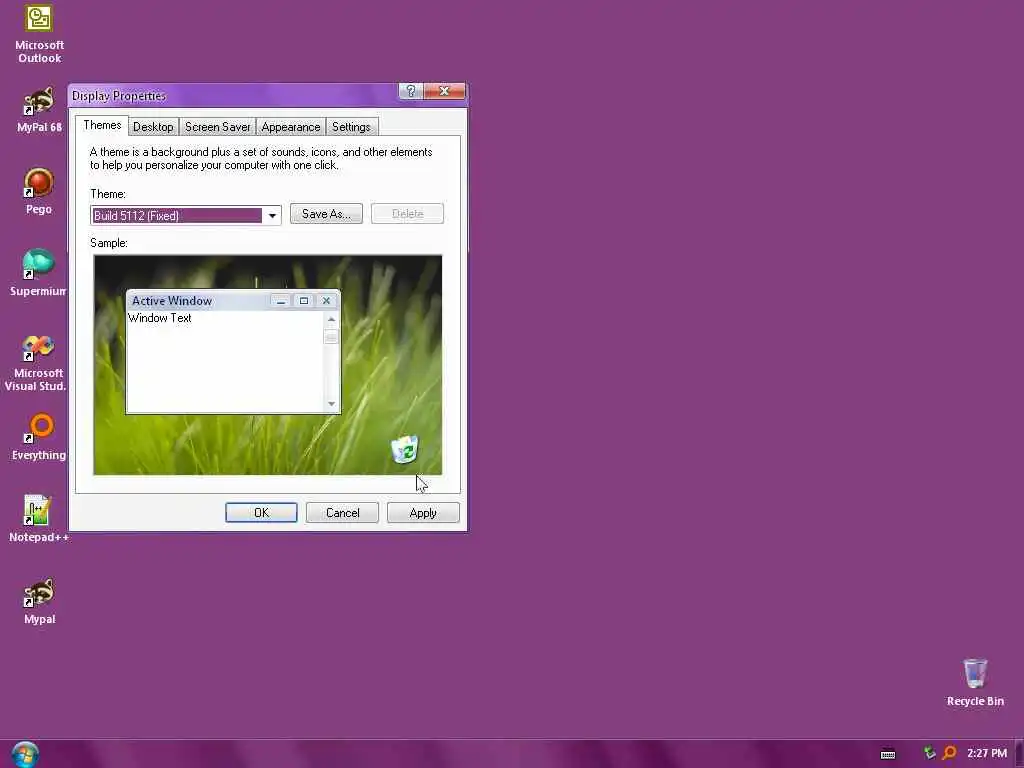Select the Mypal desktop shortcut

pos(39,601)
